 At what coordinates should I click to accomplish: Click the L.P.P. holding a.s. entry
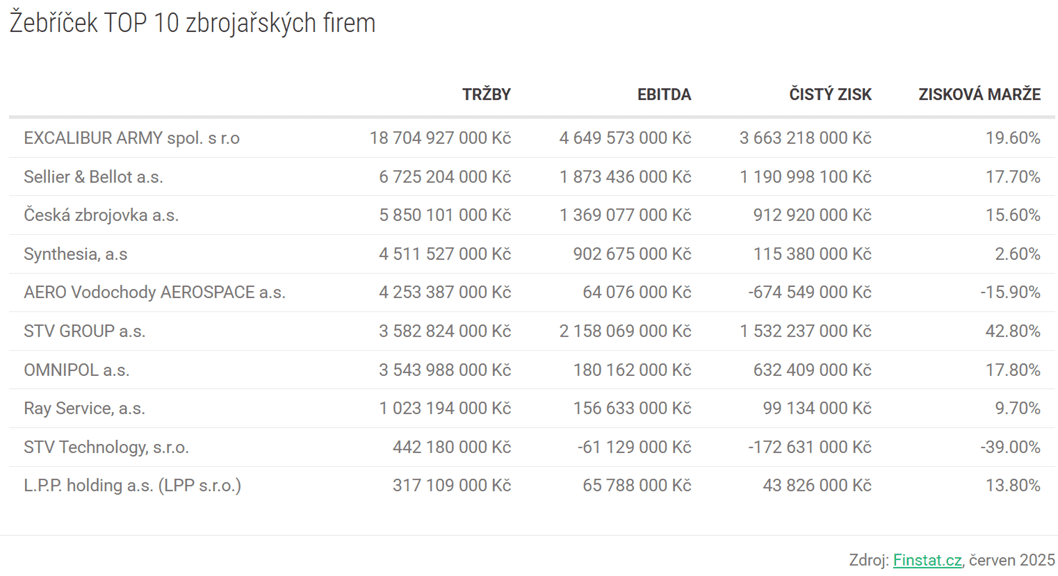pyautogui.click(x=132, y=486)
